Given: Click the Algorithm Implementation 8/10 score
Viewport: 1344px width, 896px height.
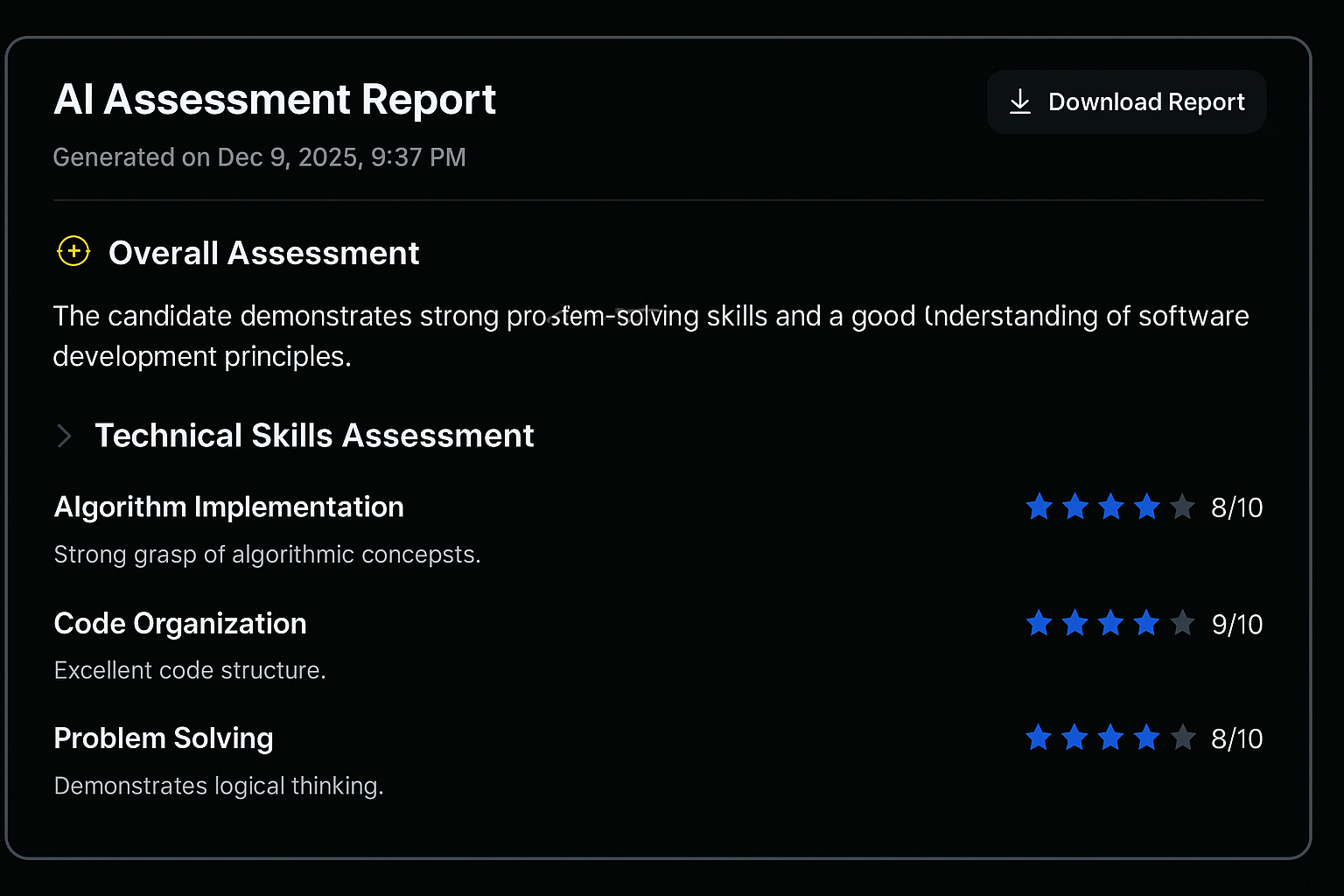Looking at the screenshot, I should point(1236,507).
